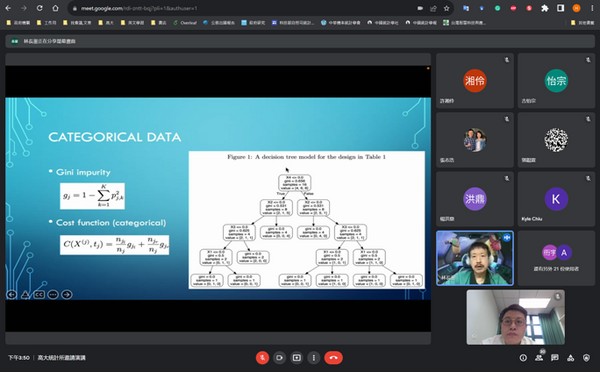Open camera permission icon in address bar
Viewport: 600px width, 372px height.
[420, 8]
